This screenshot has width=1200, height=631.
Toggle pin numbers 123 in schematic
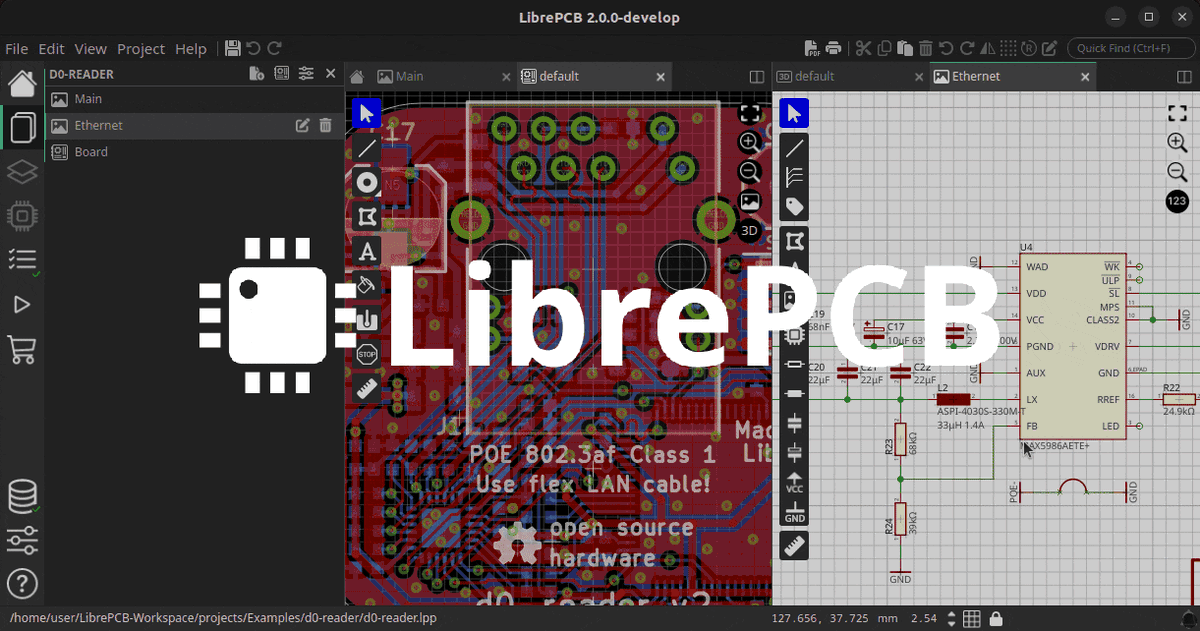(x=1178, y=202)
